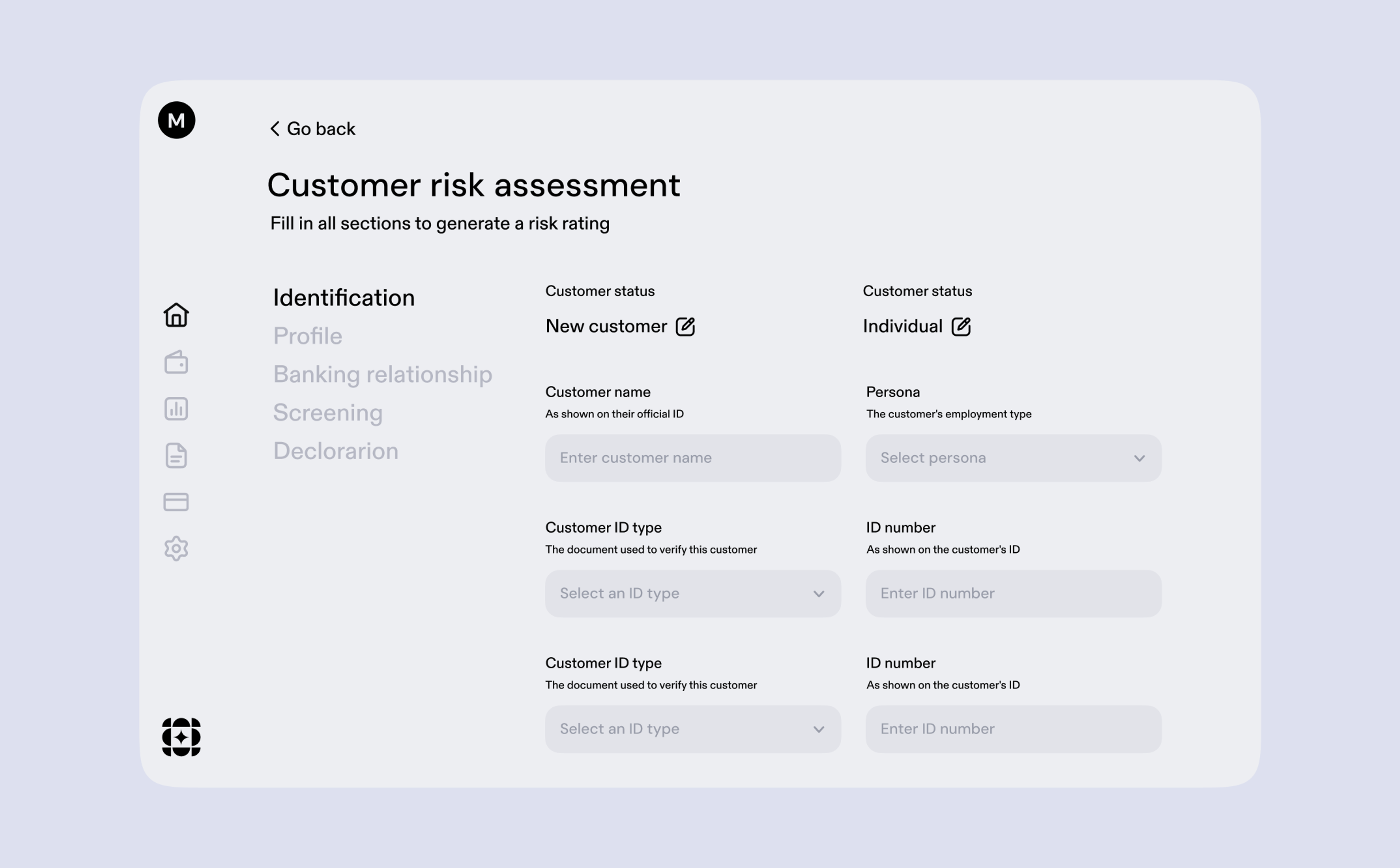
Task: Click the sparkle logo at sidebar bottom
Action: point(182,737)
